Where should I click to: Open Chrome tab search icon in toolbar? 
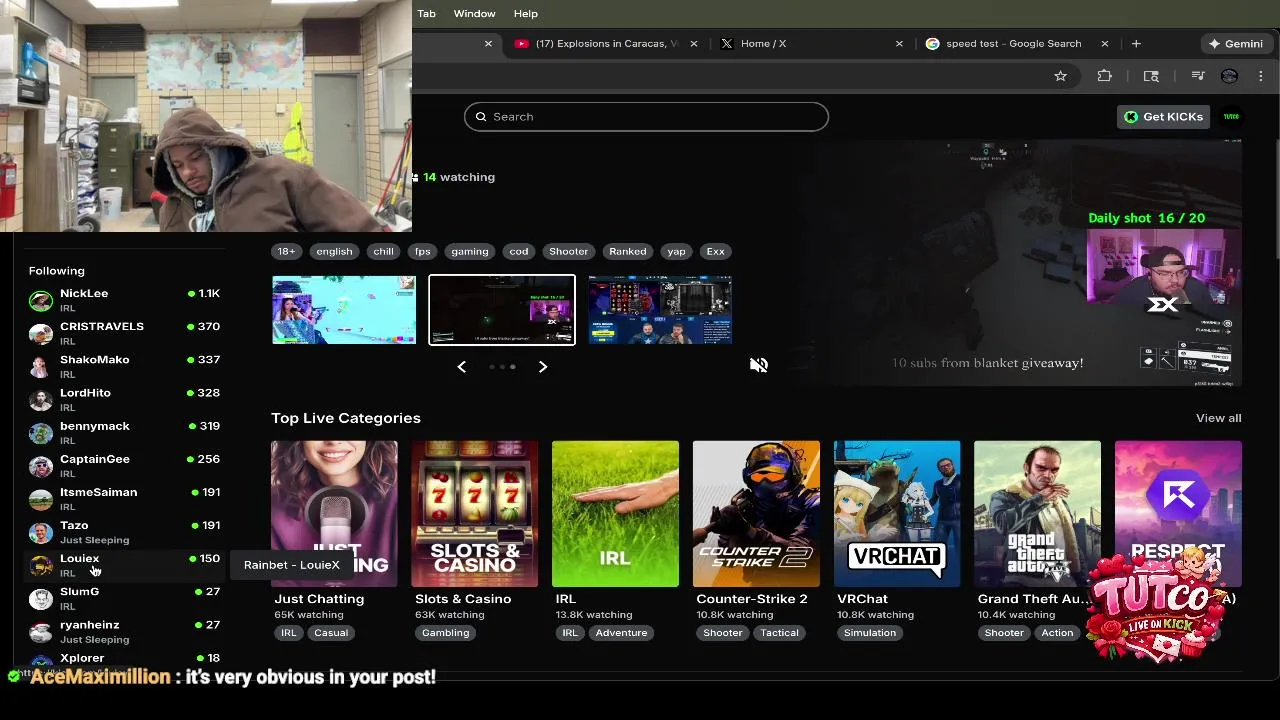pyautogui.click(x=1151, y=76)
